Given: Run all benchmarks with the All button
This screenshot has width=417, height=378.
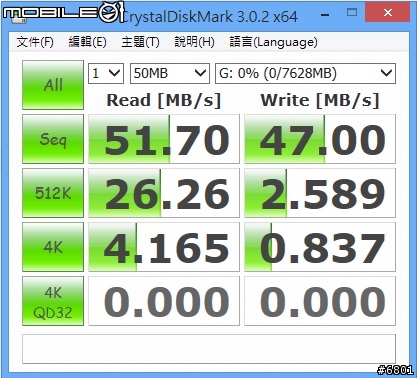Looking at the screenshot, I should (53, 85).
